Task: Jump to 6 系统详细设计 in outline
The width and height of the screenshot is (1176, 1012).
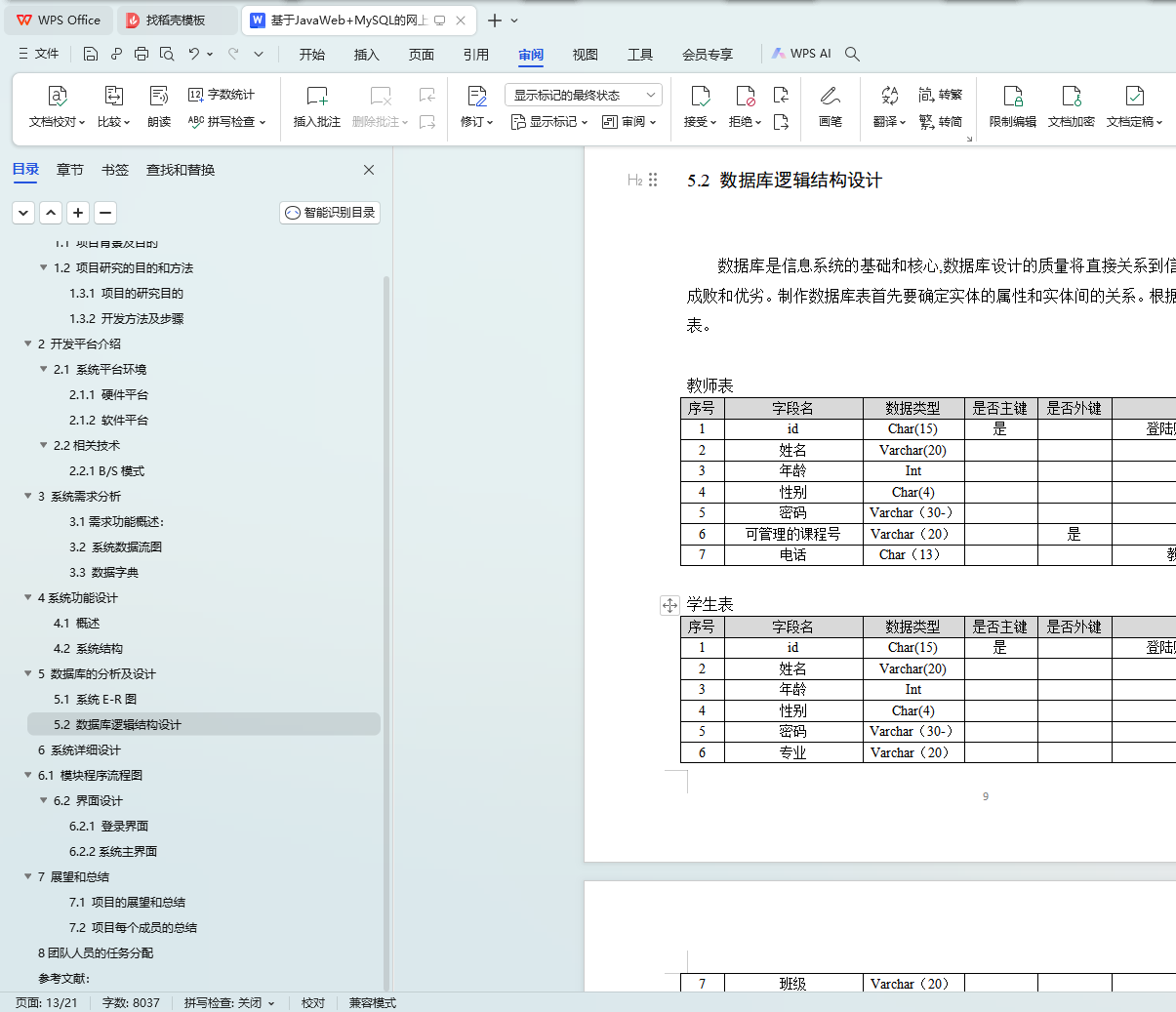Action: point(79,749)
